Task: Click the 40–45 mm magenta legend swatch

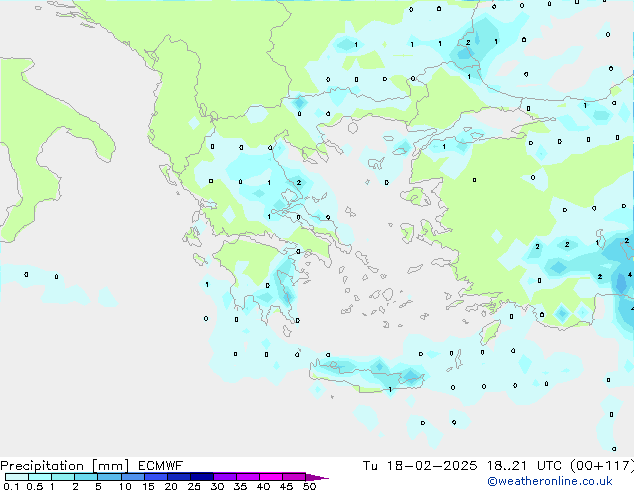Action: click(x=271, y=477)
